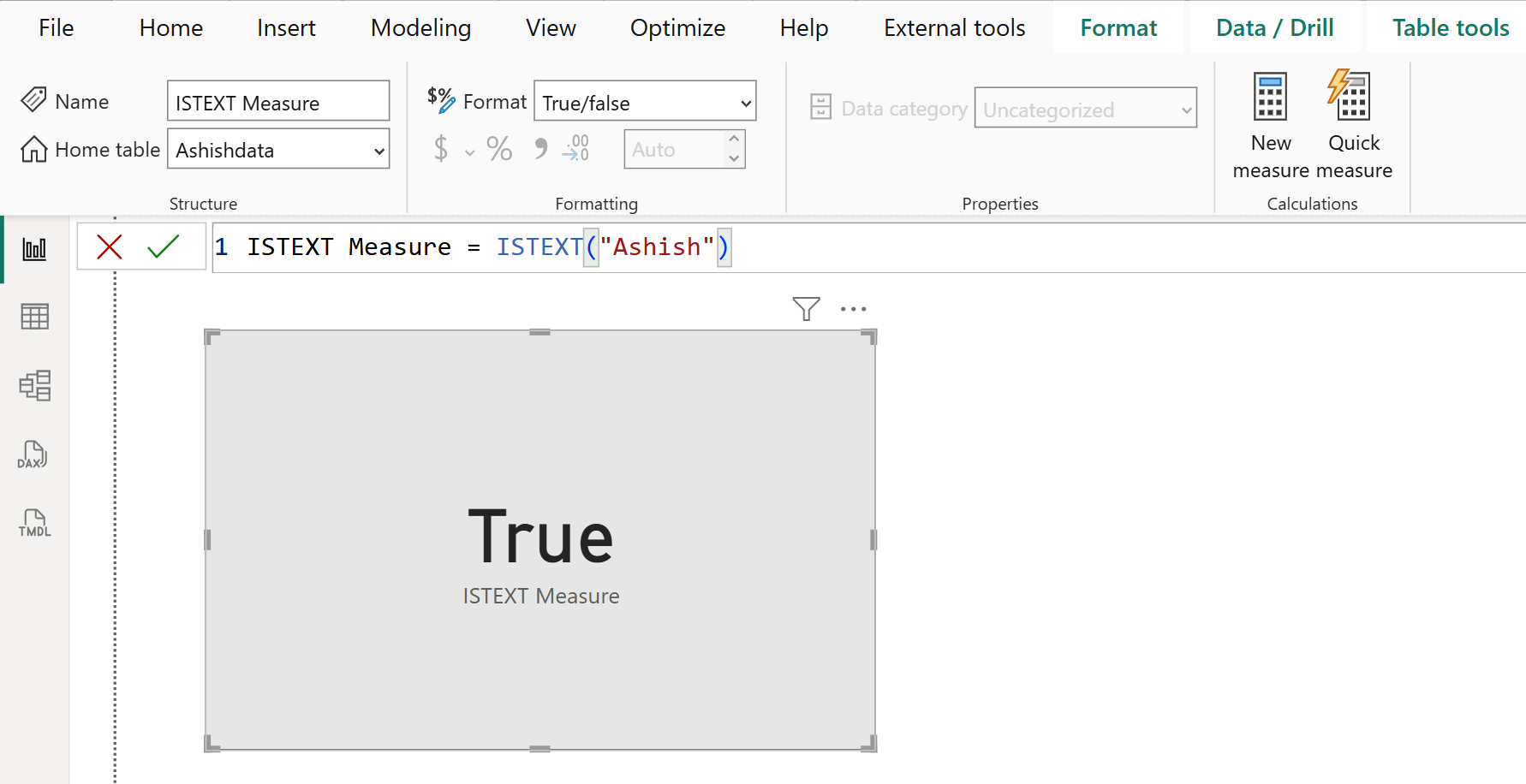
Task: Launch the Quick measure dialog
Action: pos(1352,124)
